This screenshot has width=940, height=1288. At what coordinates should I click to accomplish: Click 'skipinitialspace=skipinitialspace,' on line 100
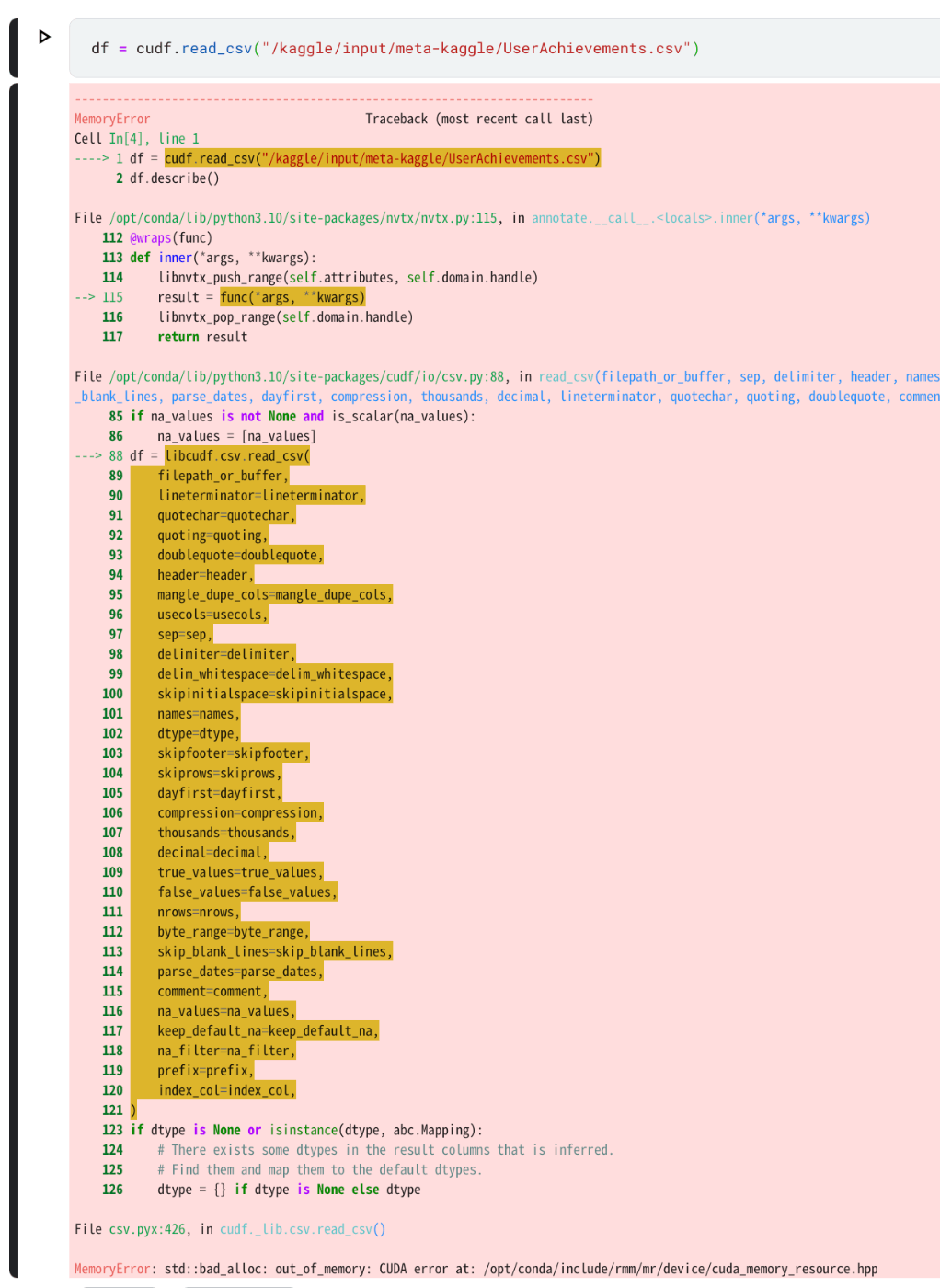click(x=275, y=695)
